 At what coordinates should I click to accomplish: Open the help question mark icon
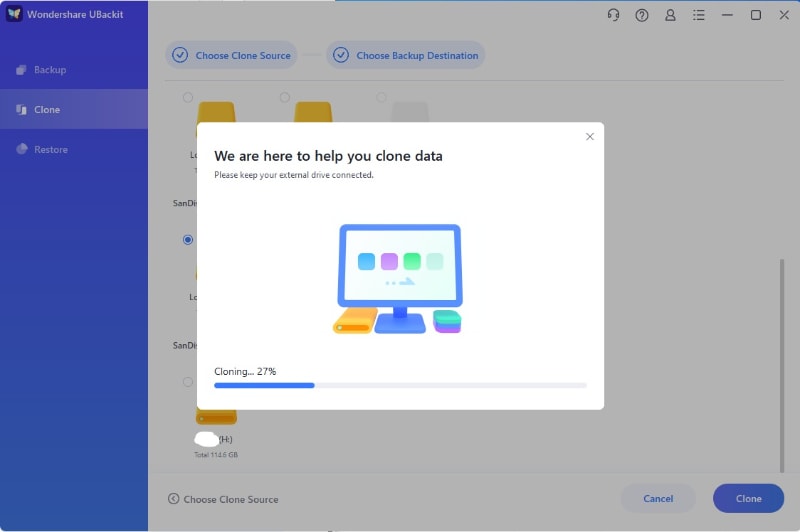pos(642,15)
